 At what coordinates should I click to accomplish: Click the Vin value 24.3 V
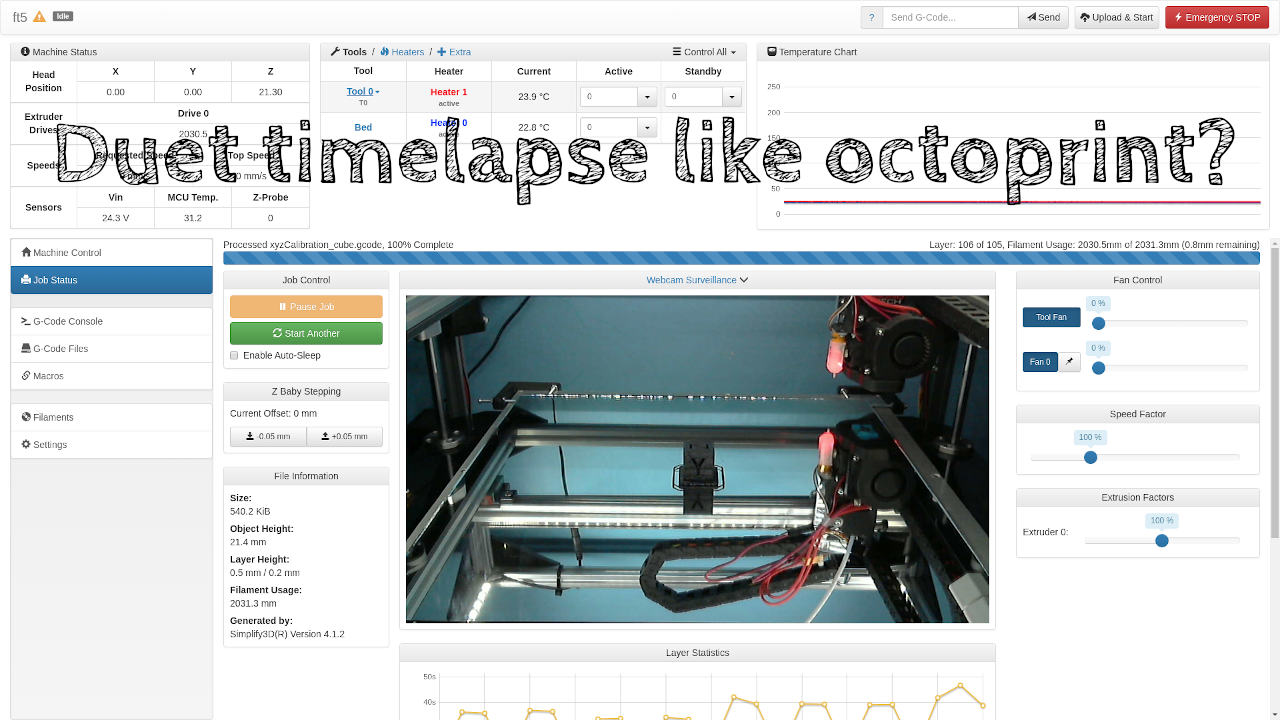click(115, 218)
